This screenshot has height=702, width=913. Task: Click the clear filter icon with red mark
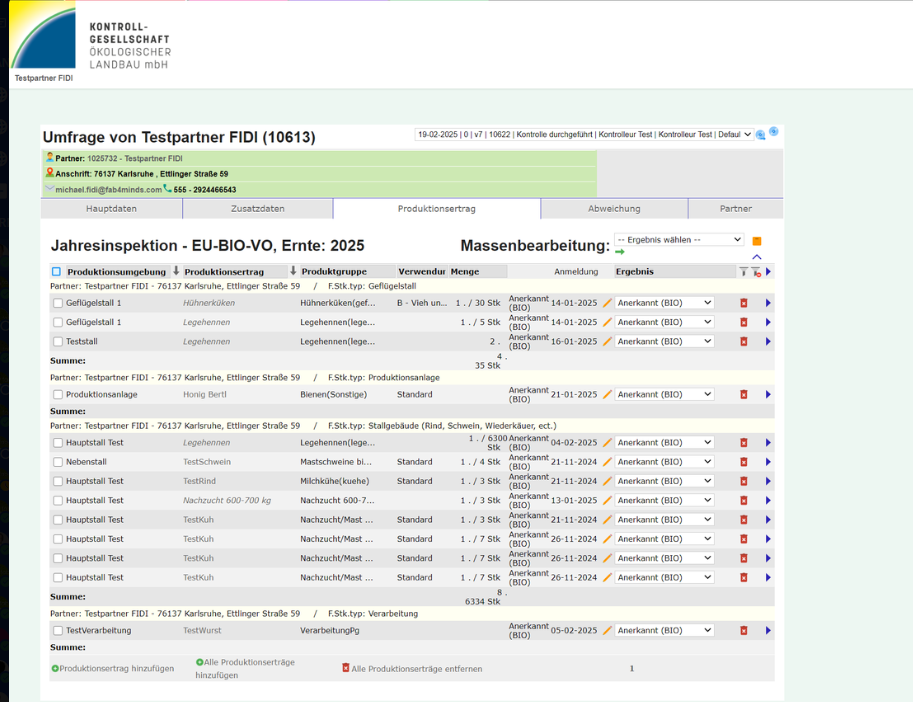[x=756, y=272]
